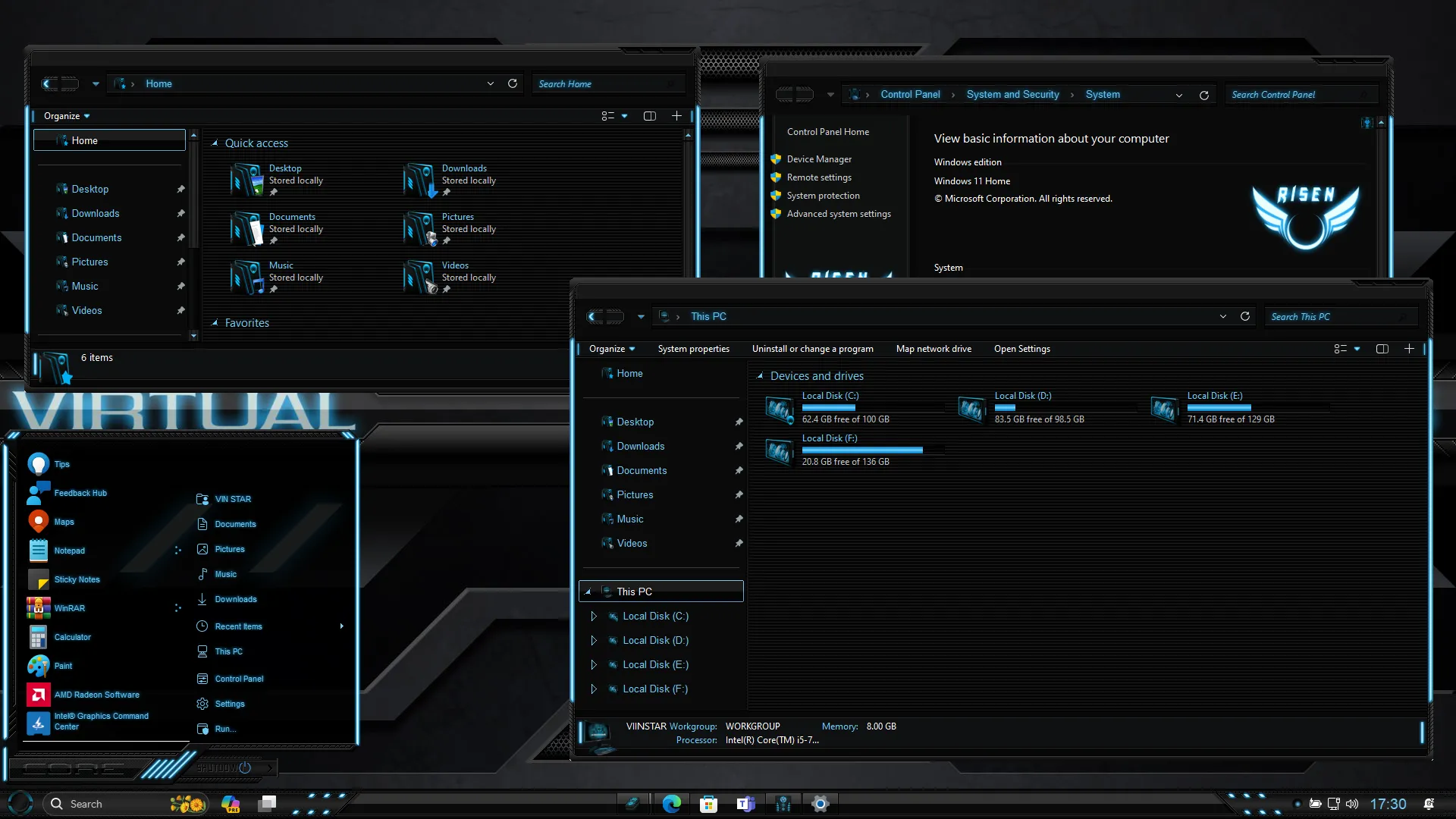Toggle preview pane in This PC window
The image size is (1456, 819).
1382,349
